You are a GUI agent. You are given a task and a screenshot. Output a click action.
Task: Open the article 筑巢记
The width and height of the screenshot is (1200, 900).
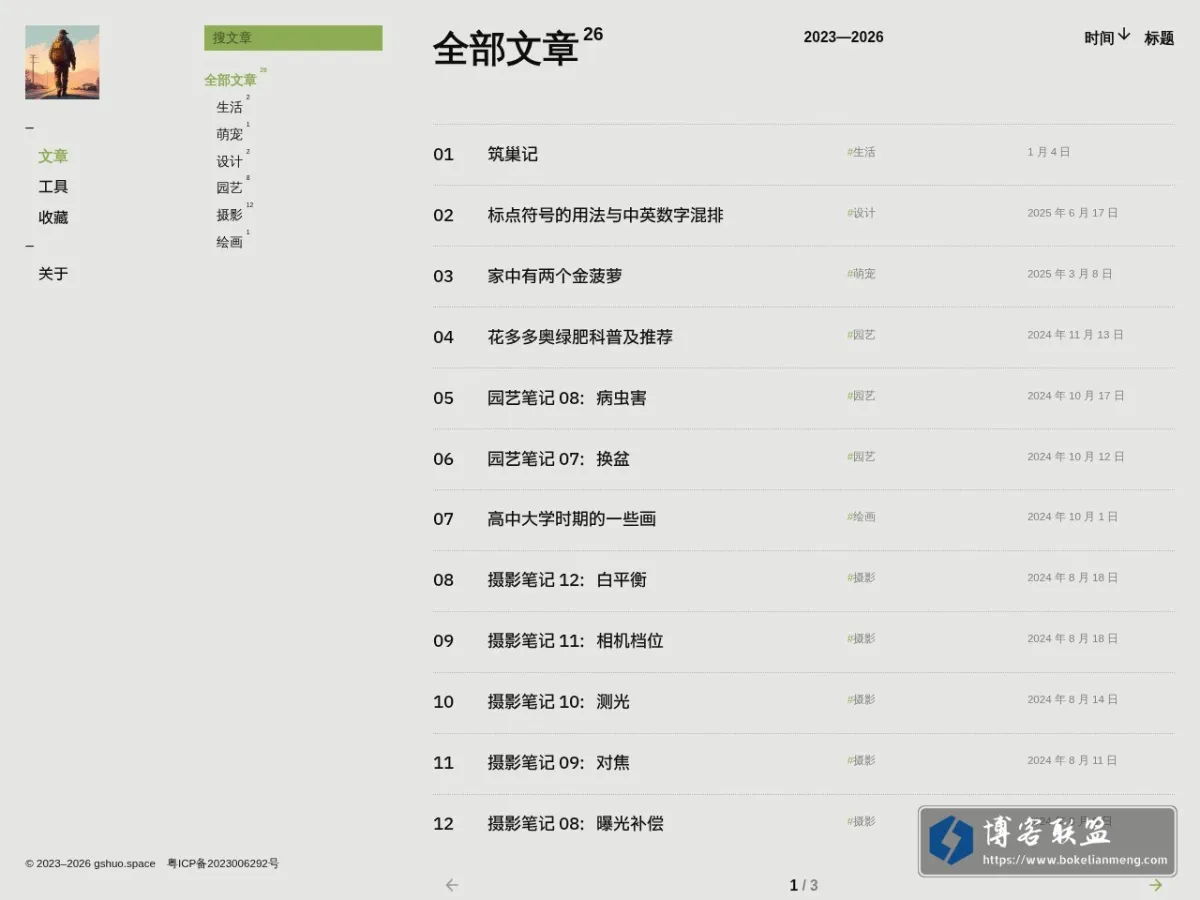point(513,154)
